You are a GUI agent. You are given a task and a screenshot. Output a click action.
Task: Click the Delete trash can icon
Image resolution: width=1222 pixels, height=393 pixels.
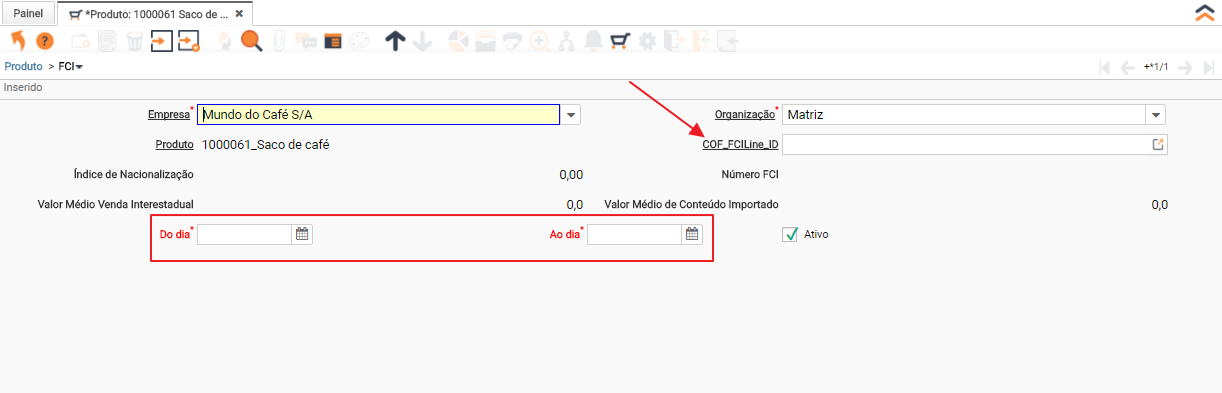tap(134, 41)
